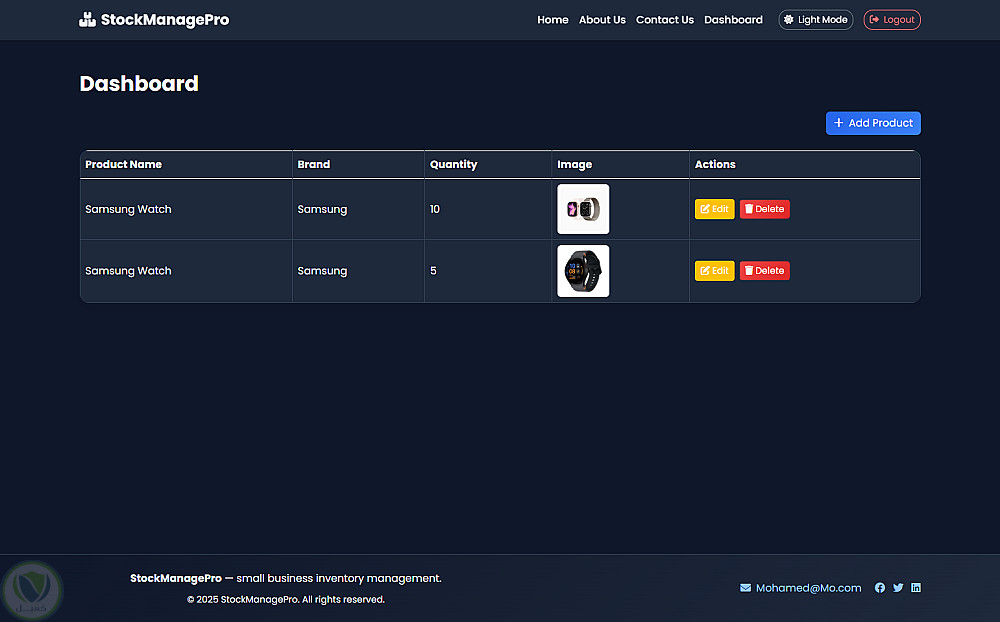The image size is (1000, 622).
Task: Go to the Home page
Action: tap(552, 20)
